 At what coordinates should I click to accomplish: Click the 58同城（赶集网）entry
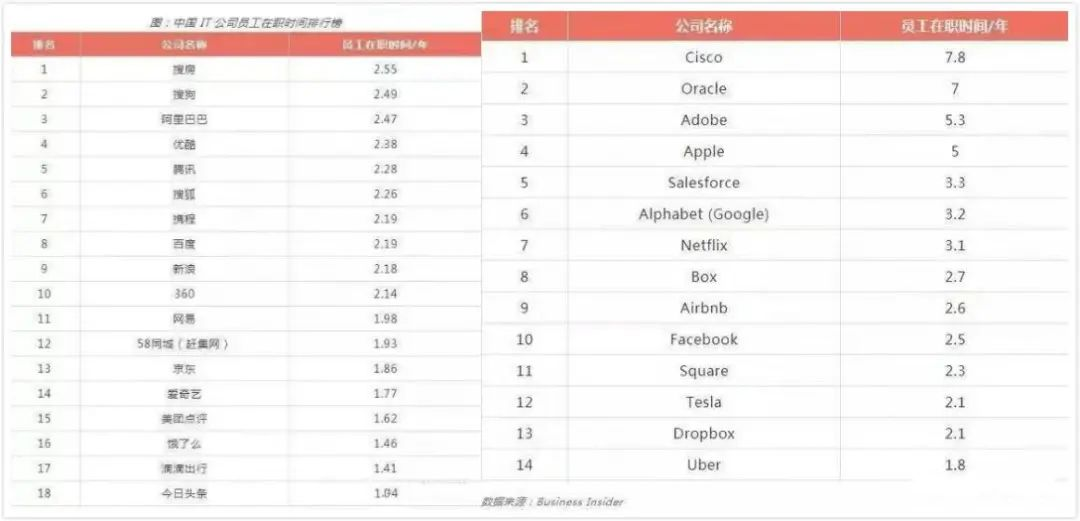[x=183, y=344]
